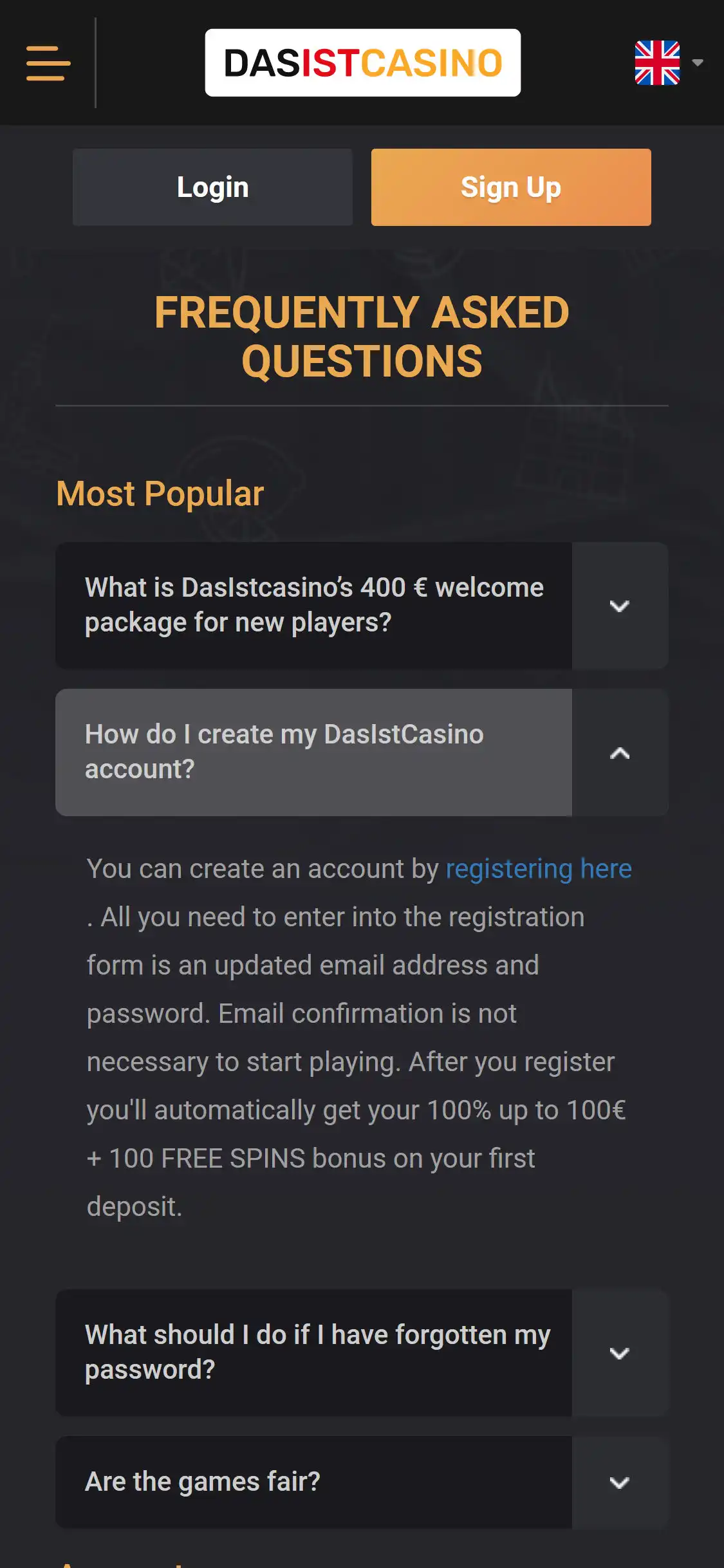Expand the 'Are the games fair?' chevron
This screenshot has height=1568, width=724.
(619, 1482)
